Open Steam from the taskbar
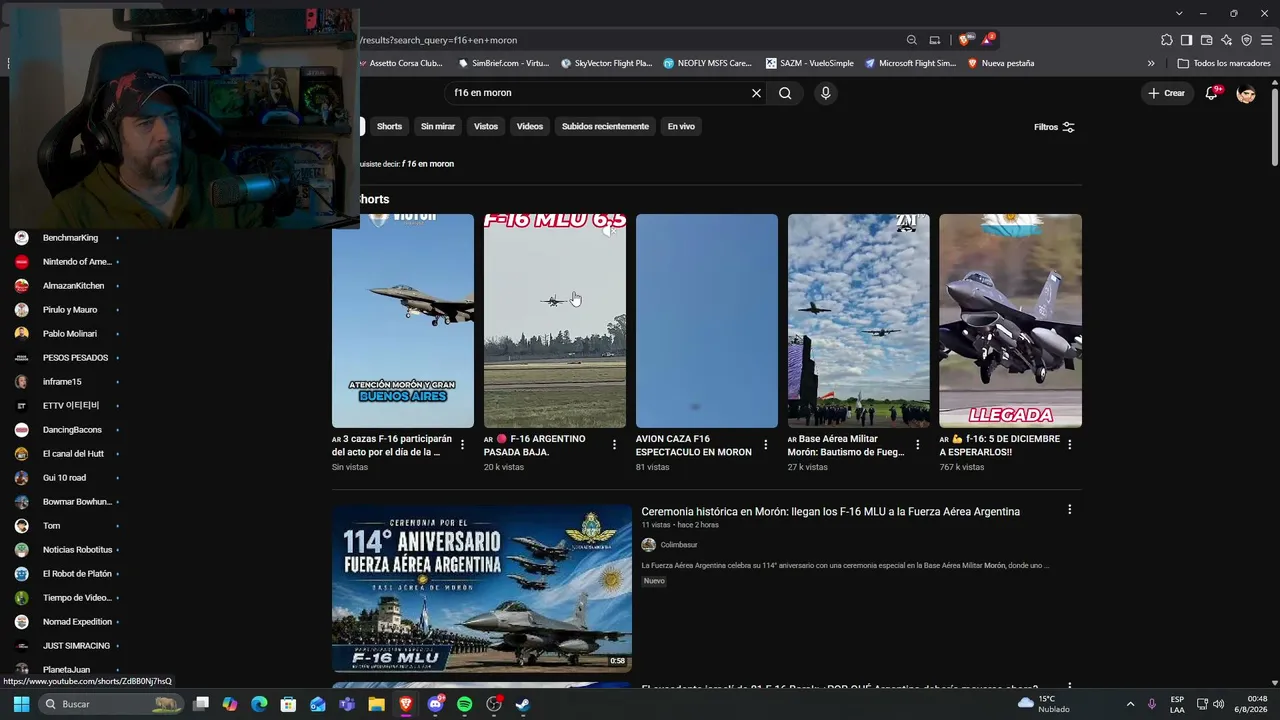The width and height of the screenshot is (1280, 720). pos(522,704)
